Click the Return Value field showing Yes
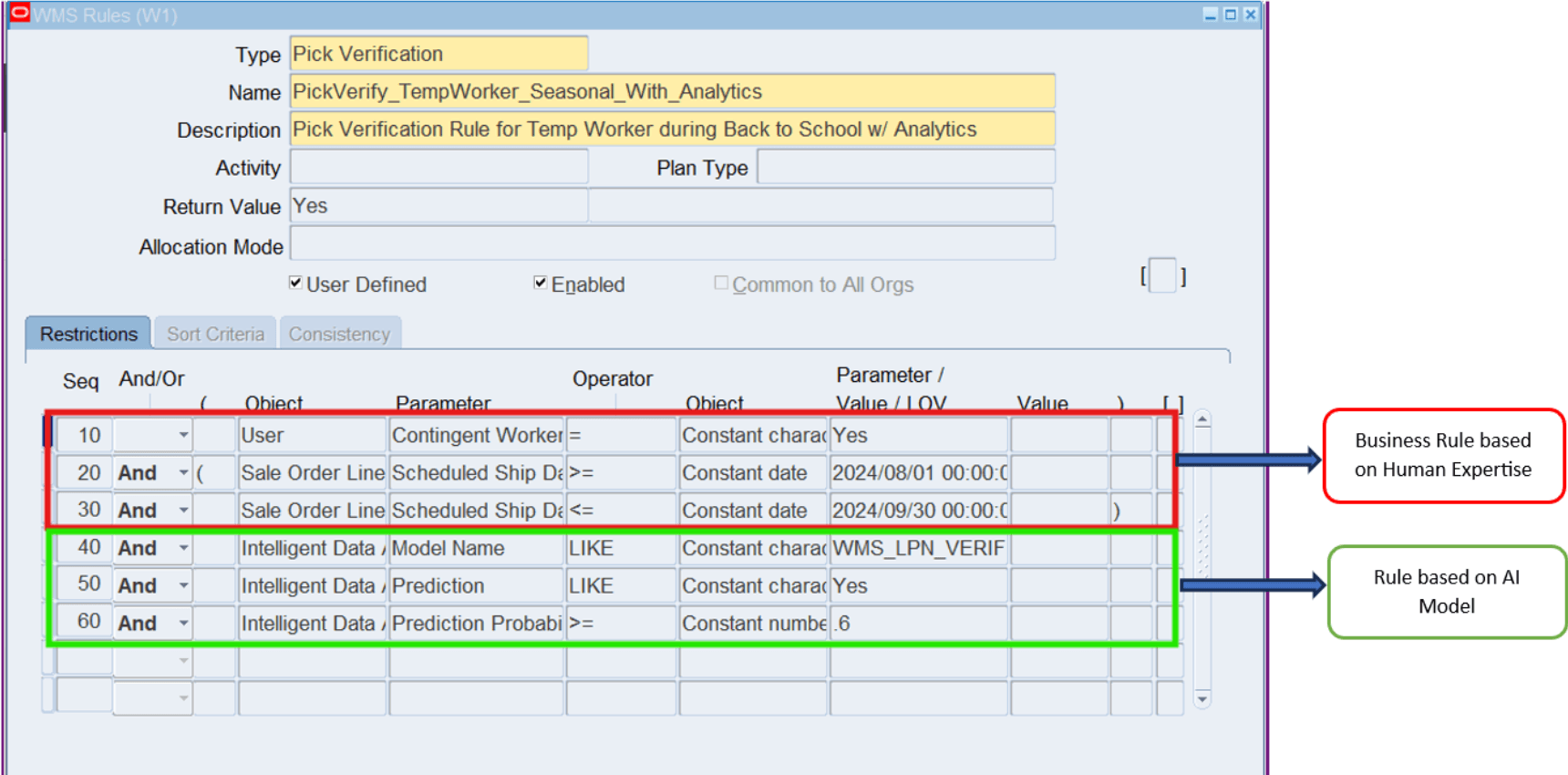 click(438, 205)
